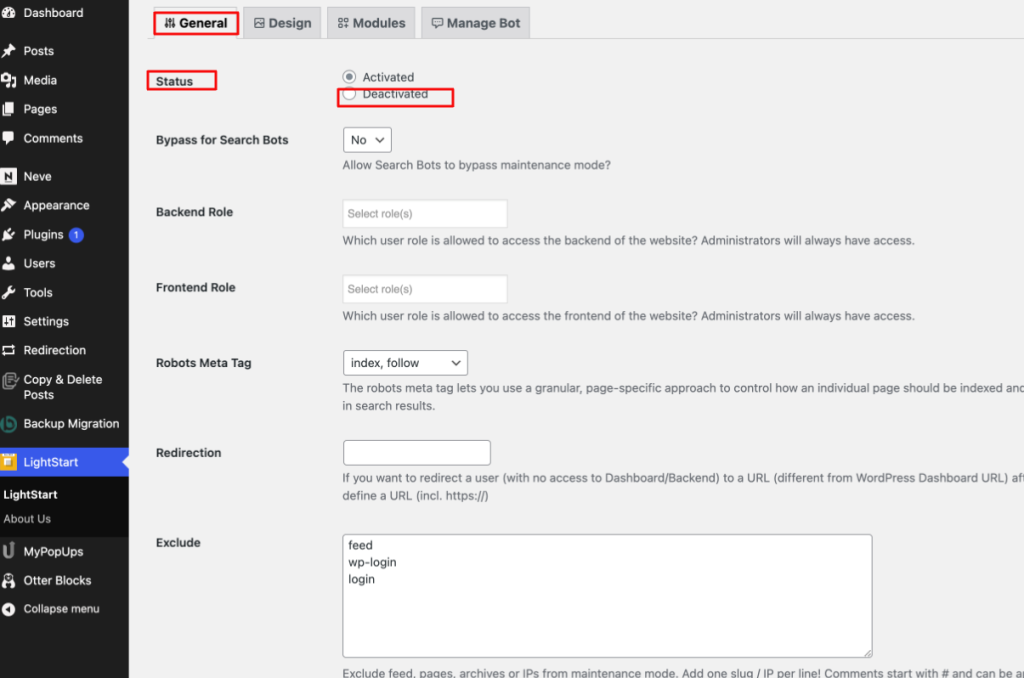This screenshot has width=1024, height=678.
Task: Click into the Exclude textarea
Action: coord(607,596)
